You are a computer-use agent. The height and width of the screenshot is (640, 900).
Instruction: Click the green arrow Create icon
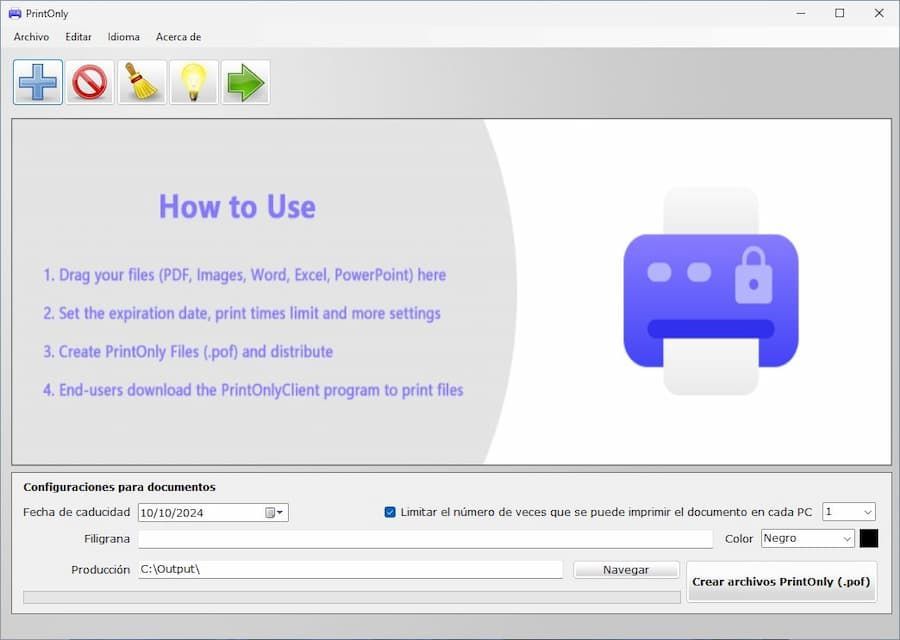(x=246, y=82)
